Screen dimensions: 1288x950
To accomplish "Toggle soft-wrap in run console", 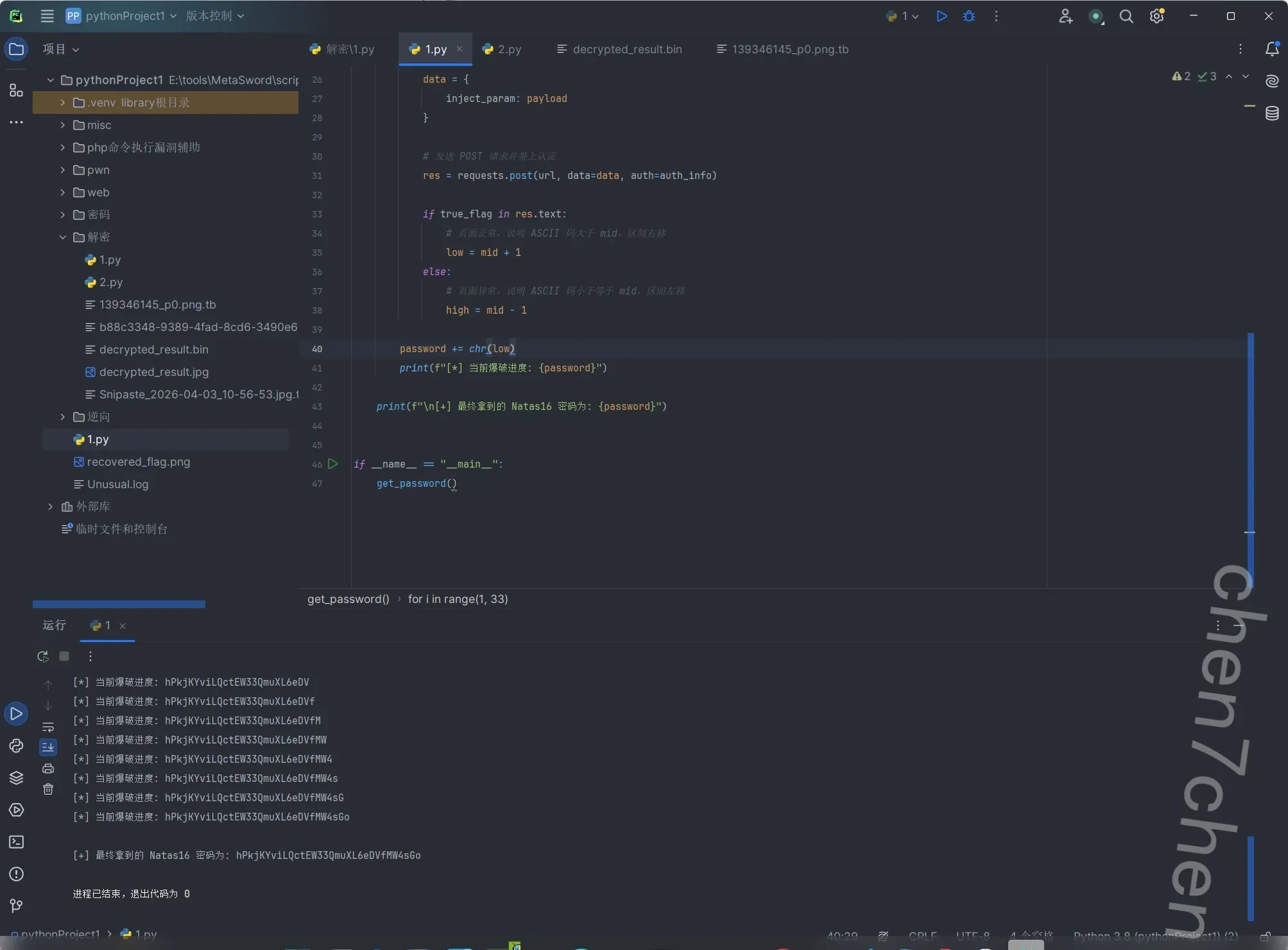I will 48,727.
